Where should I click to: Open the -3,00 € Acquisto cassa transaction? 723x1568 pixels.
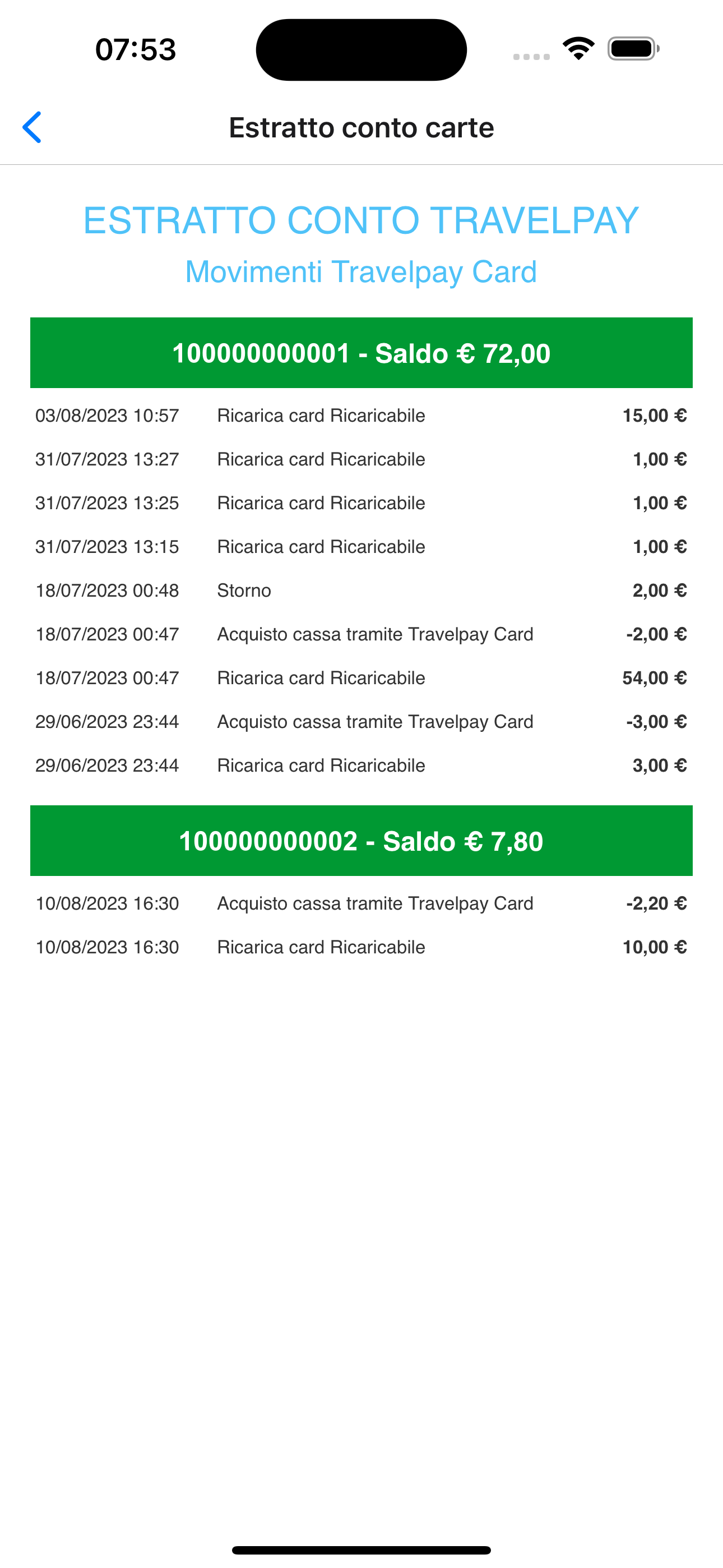pos(361,722)
